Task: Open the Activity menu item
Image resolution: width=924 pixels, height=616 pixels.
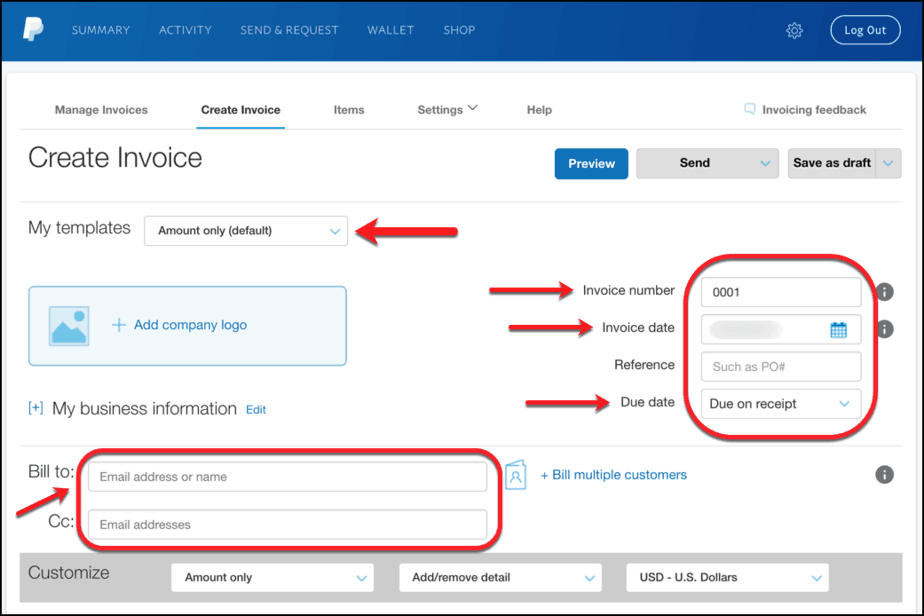Action: point(185,30)
